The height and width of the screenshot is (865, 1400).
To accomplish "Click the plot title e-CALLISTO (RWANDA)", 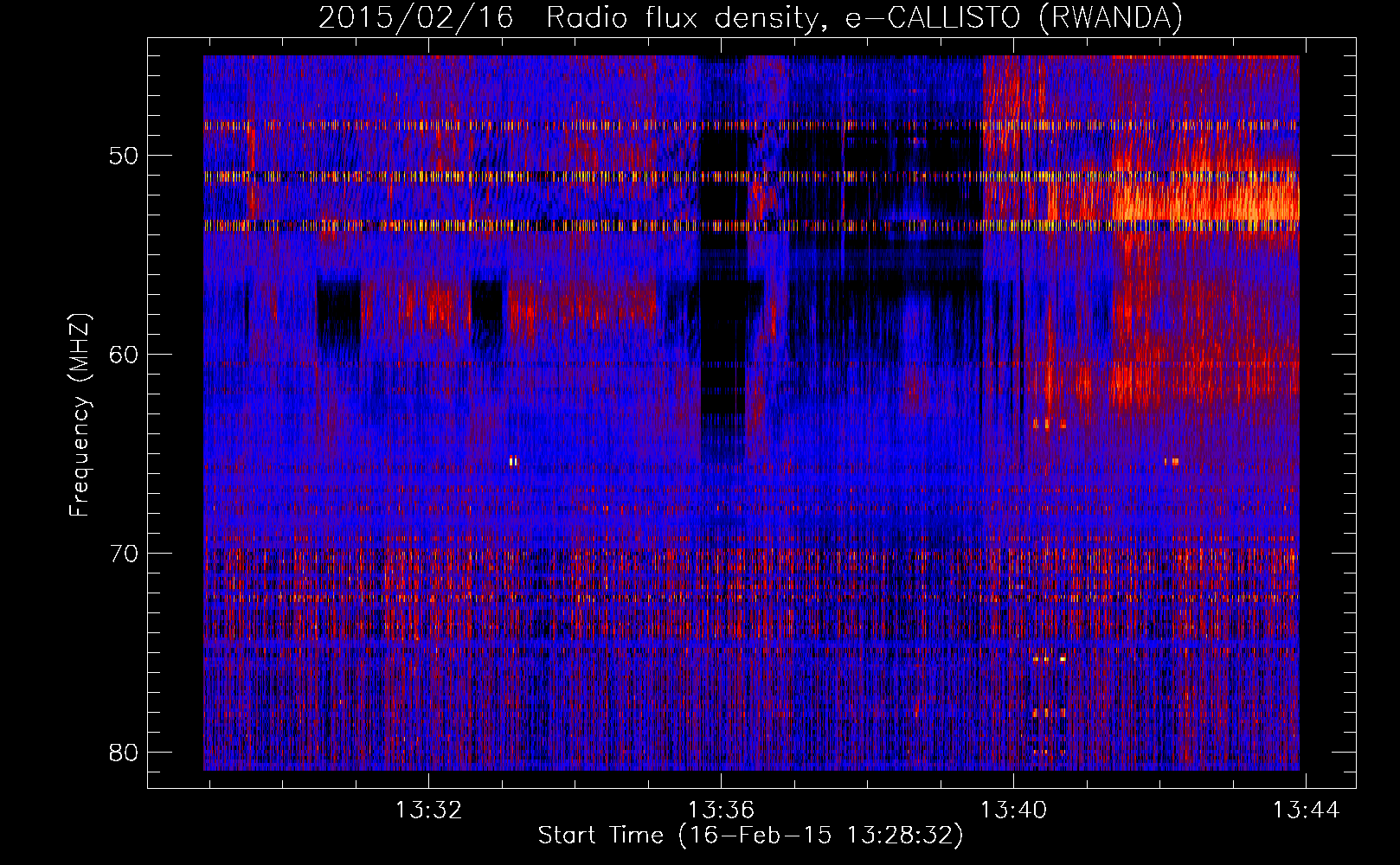I will point(1013,17).
